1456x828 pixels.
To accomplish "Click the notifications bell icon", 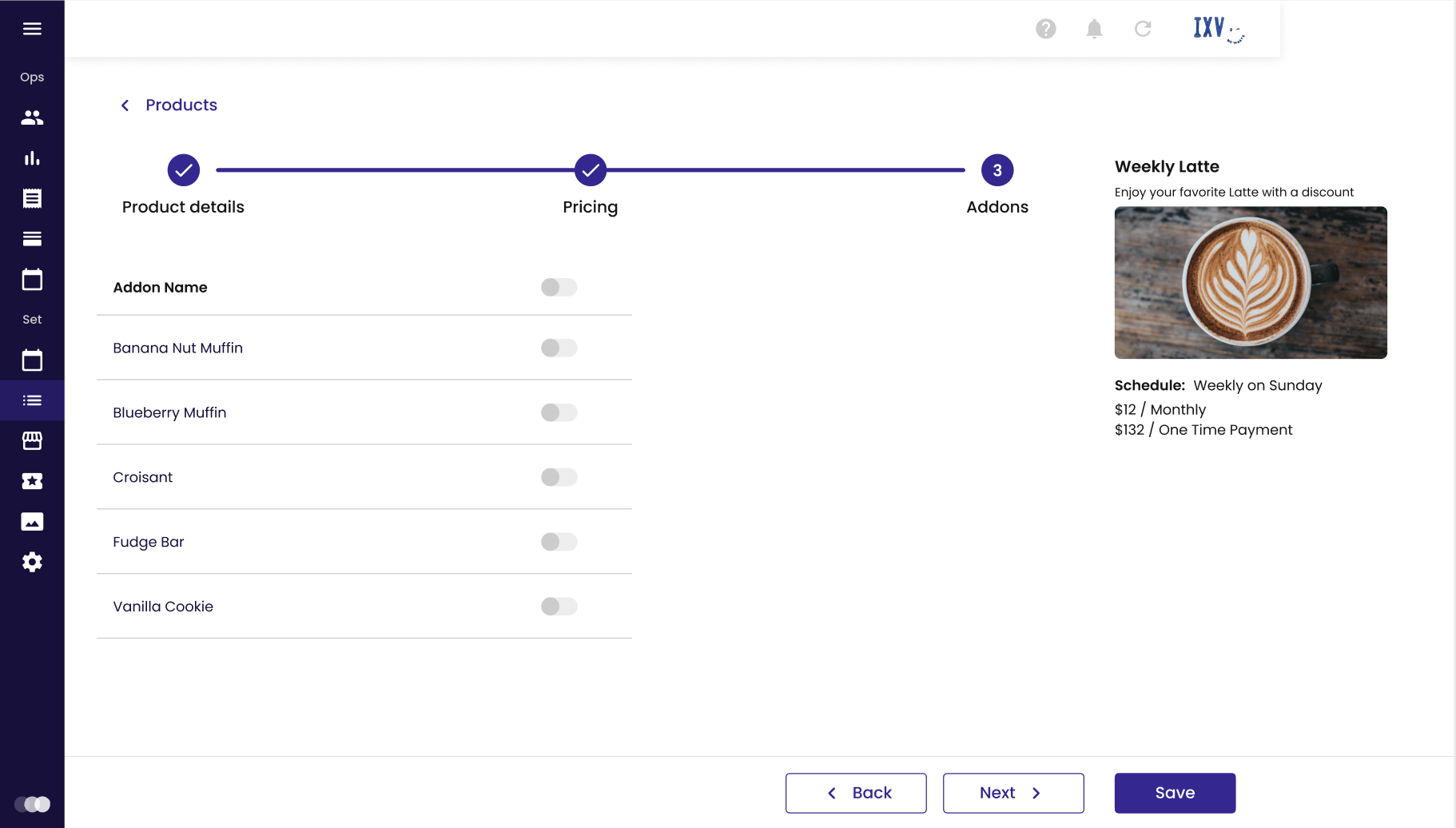I will pos(1094,29).
